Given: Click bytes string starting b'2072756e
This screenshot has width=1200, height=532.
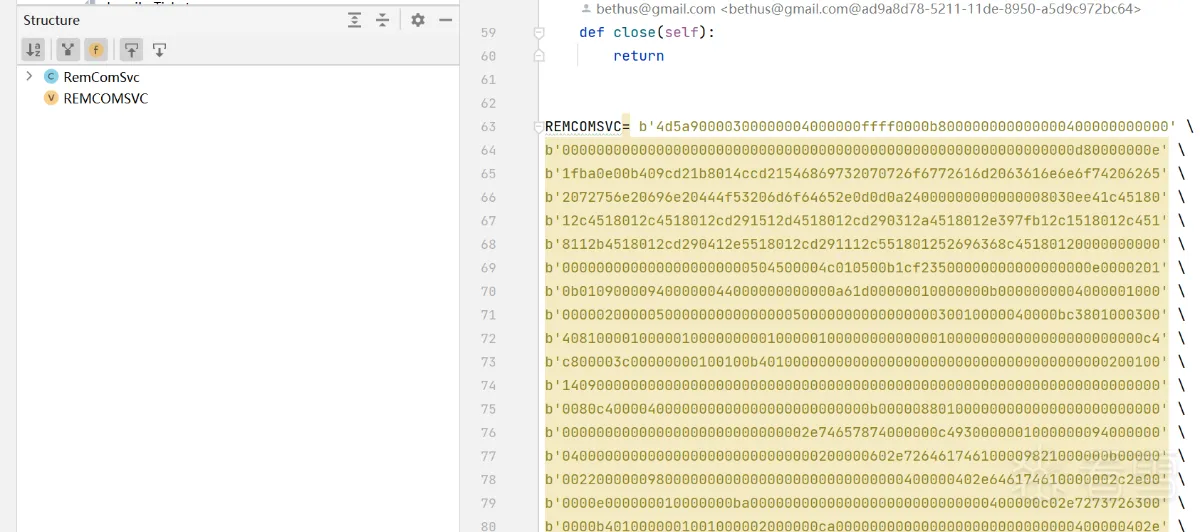Looking at the screenshot, I should pos(856,197).
